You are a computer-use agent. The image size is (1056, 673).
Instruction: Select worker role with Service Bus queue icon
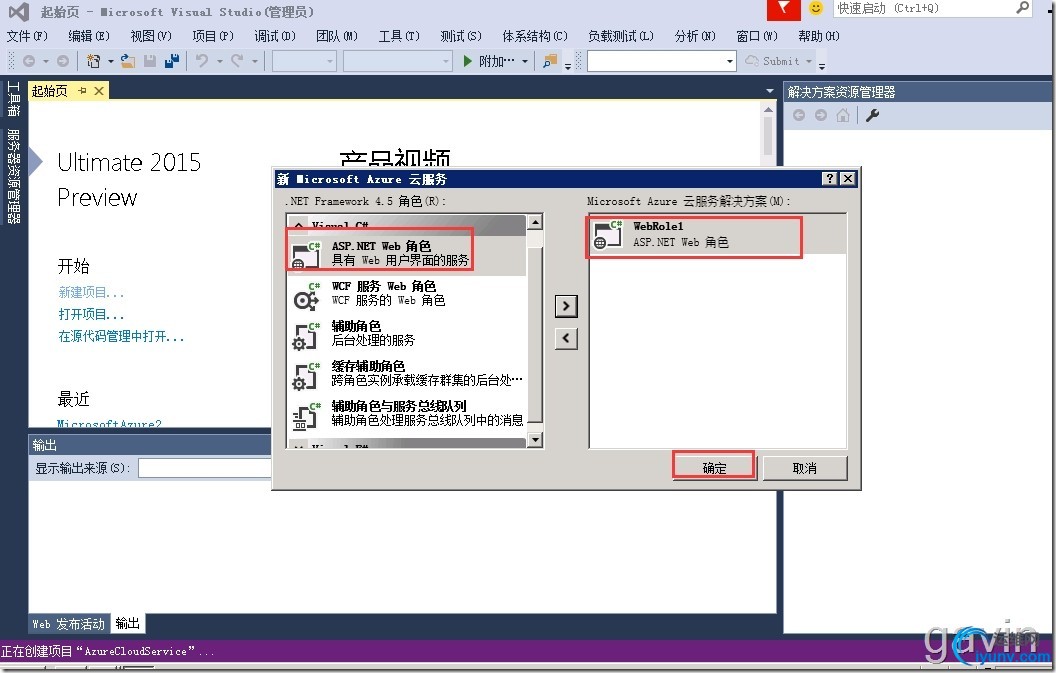(x=306, y=416)
